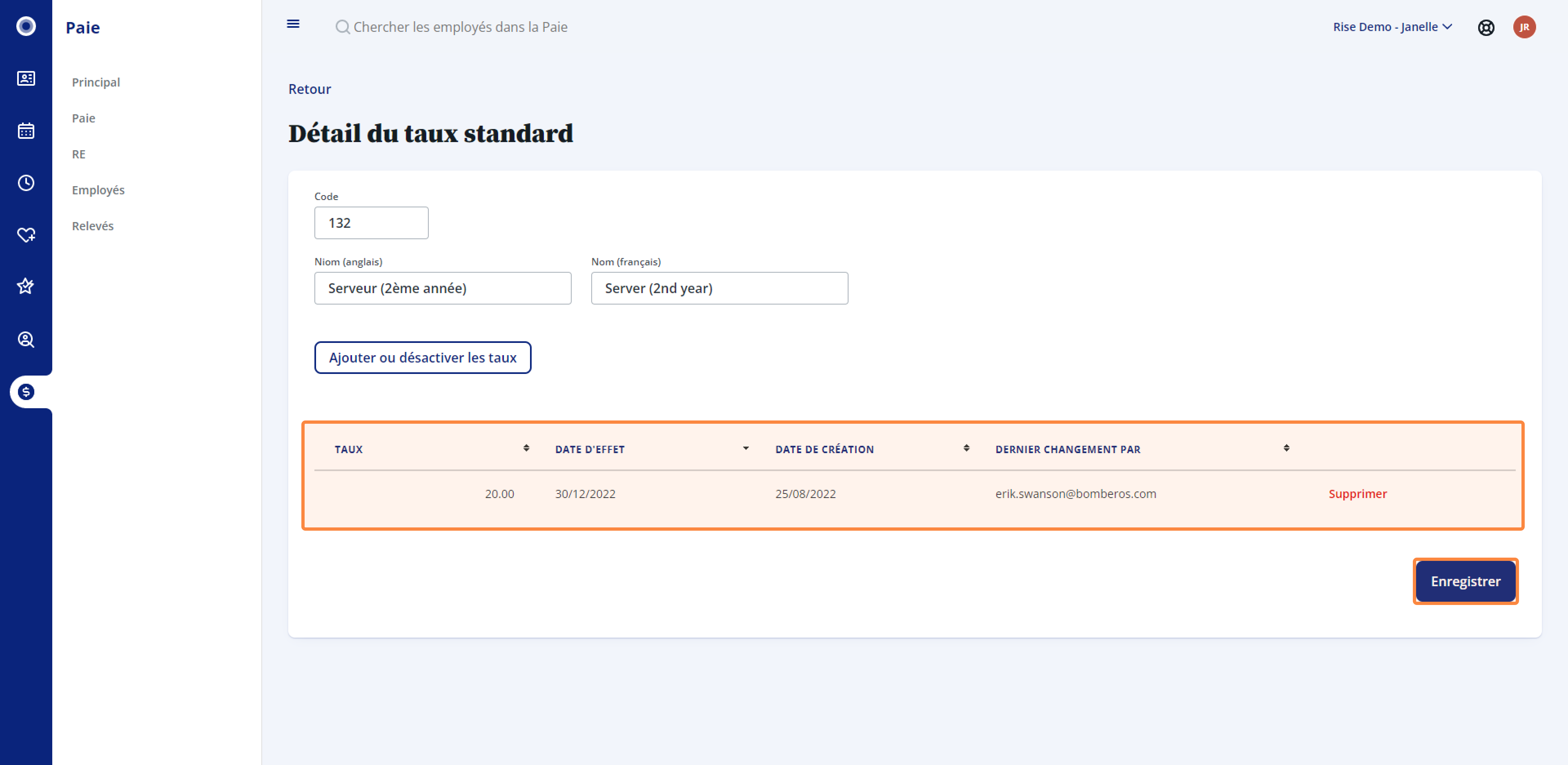Focus the employee search field

(460, 27)
